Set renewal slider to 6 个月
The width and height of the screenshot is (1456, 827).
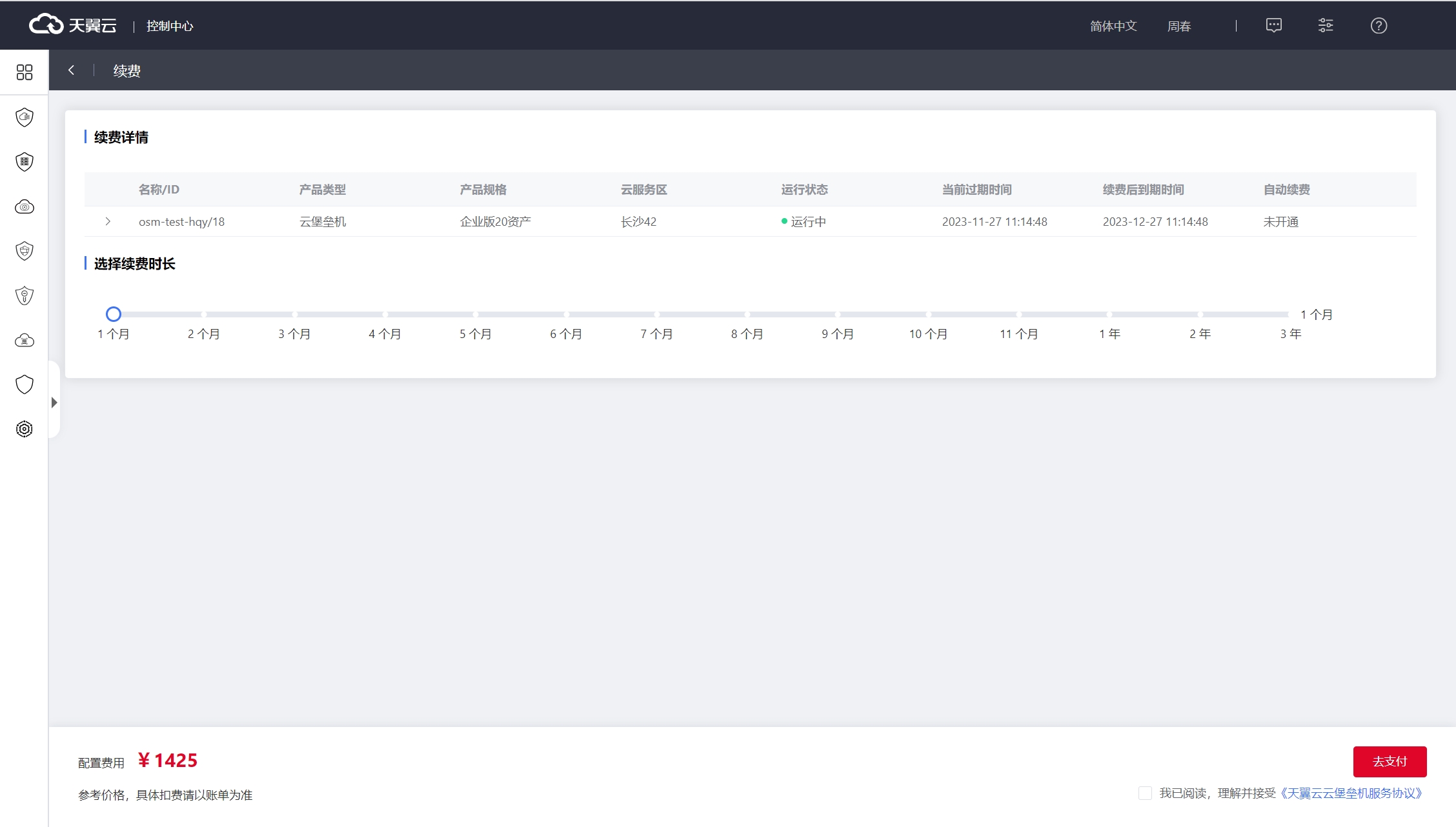[566, 315]
